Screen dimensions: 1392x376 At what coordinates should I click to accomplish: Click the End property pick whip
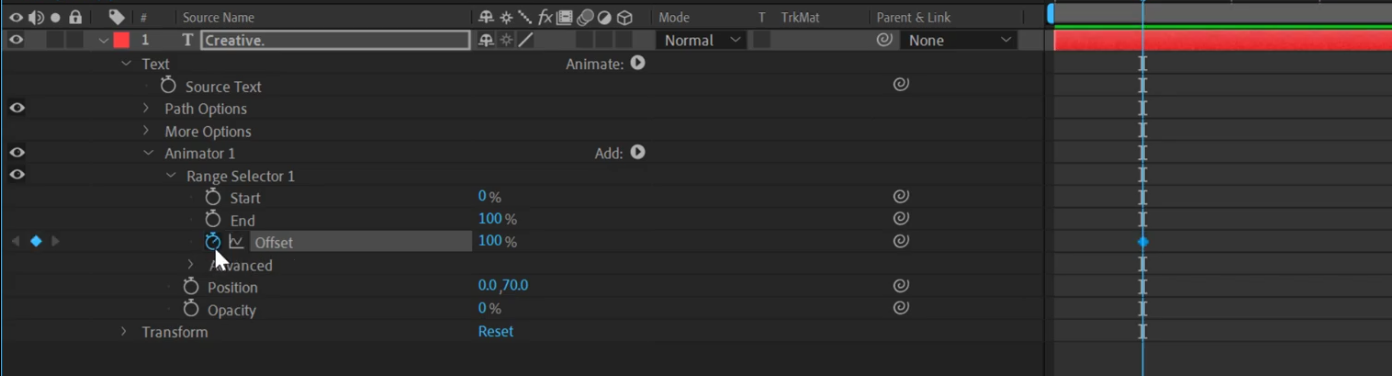tap(901, 218)
